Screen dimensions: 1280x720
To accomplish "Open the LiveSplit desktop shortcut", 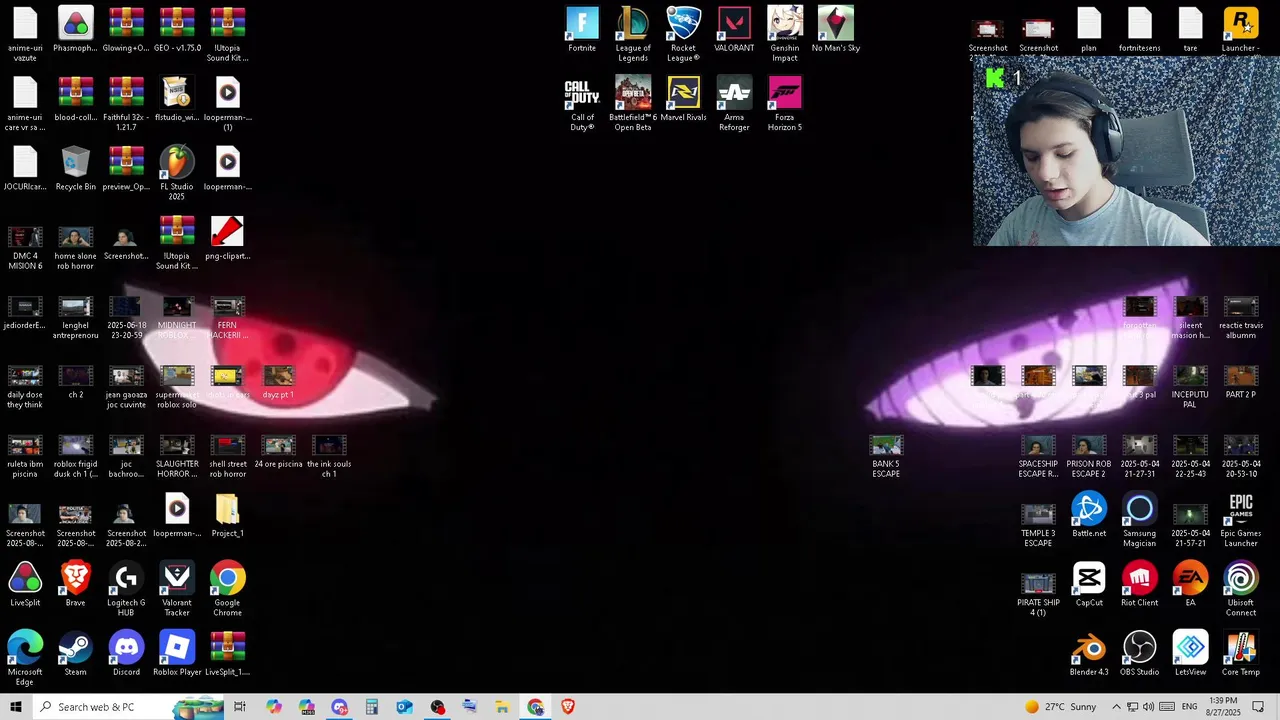I will click(x=25, y=584).
